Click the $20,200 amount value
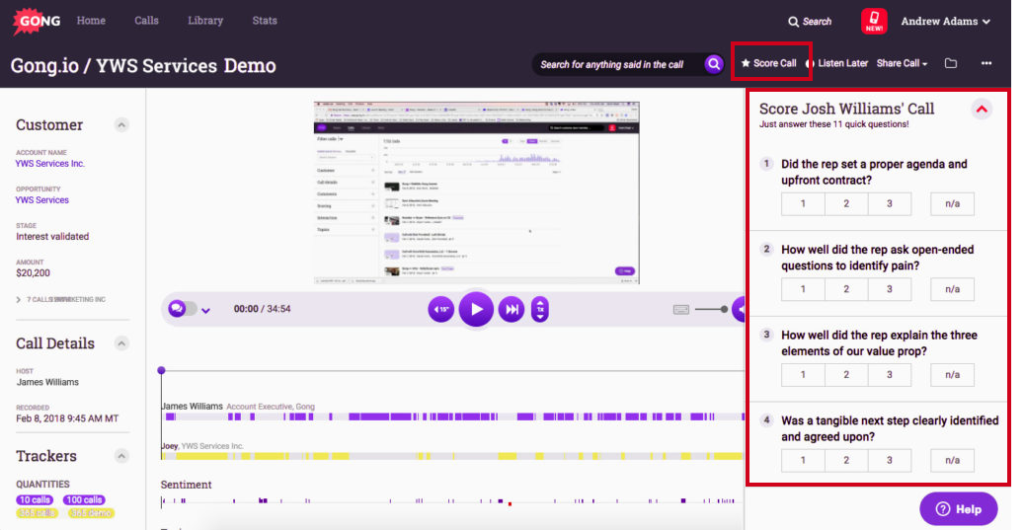 [x=33, y=273]
